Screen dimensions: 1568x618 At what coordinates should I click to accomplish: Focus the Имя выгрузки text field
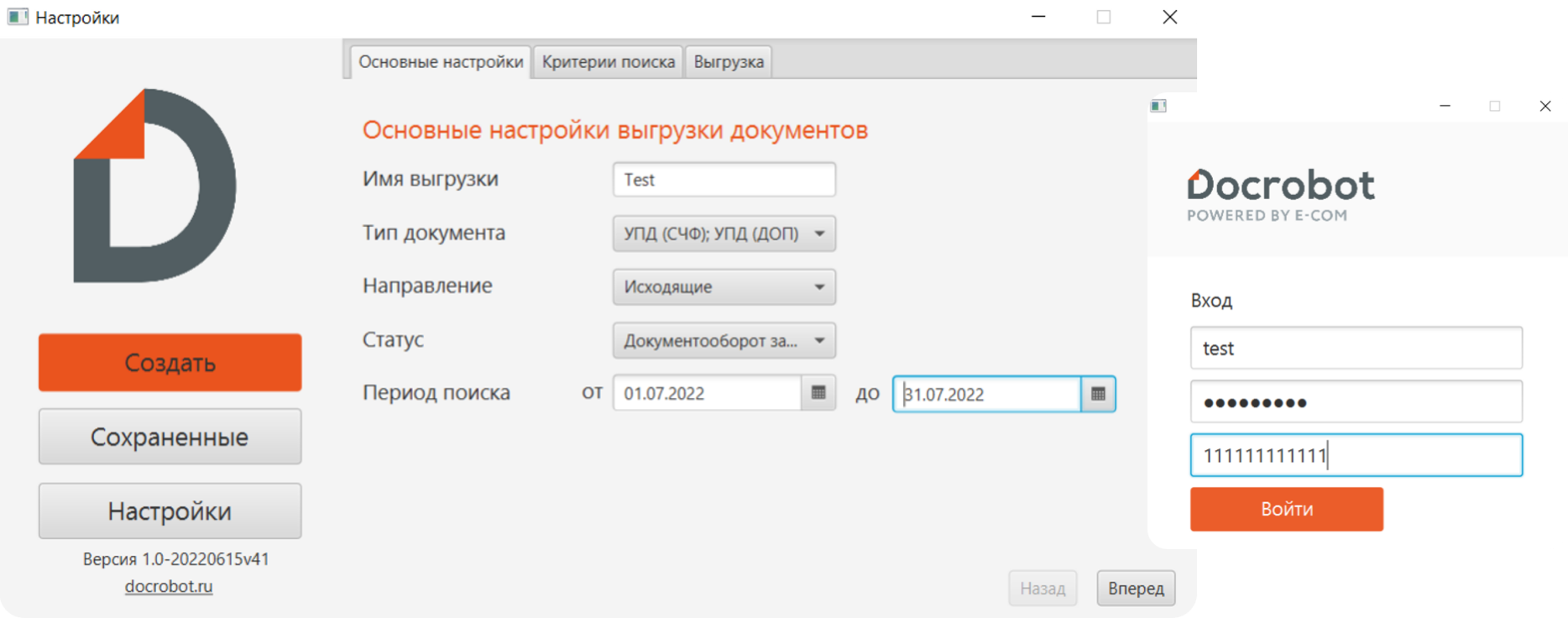724,180
